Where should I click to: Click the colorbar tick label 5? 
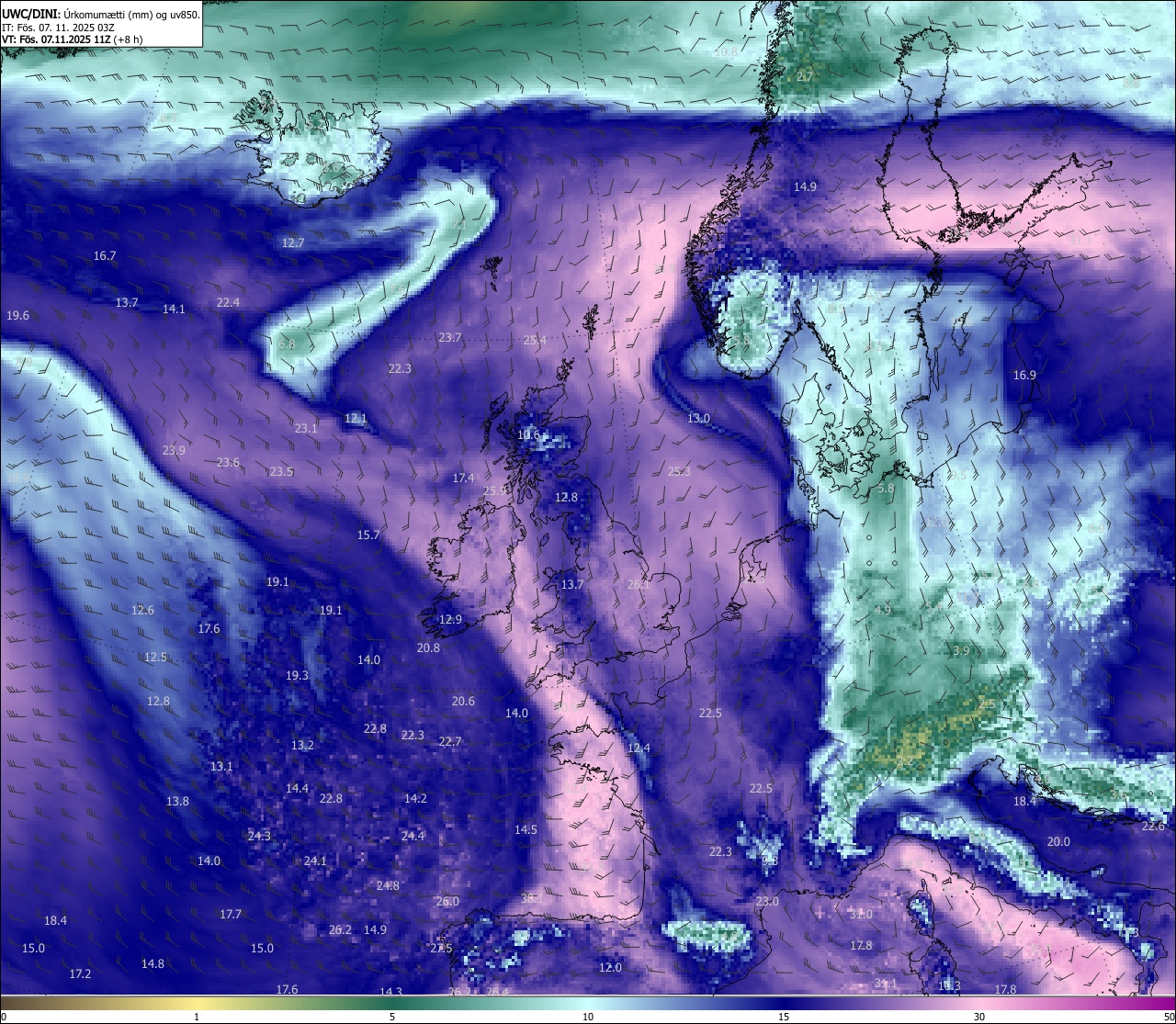pos(392,1017)
